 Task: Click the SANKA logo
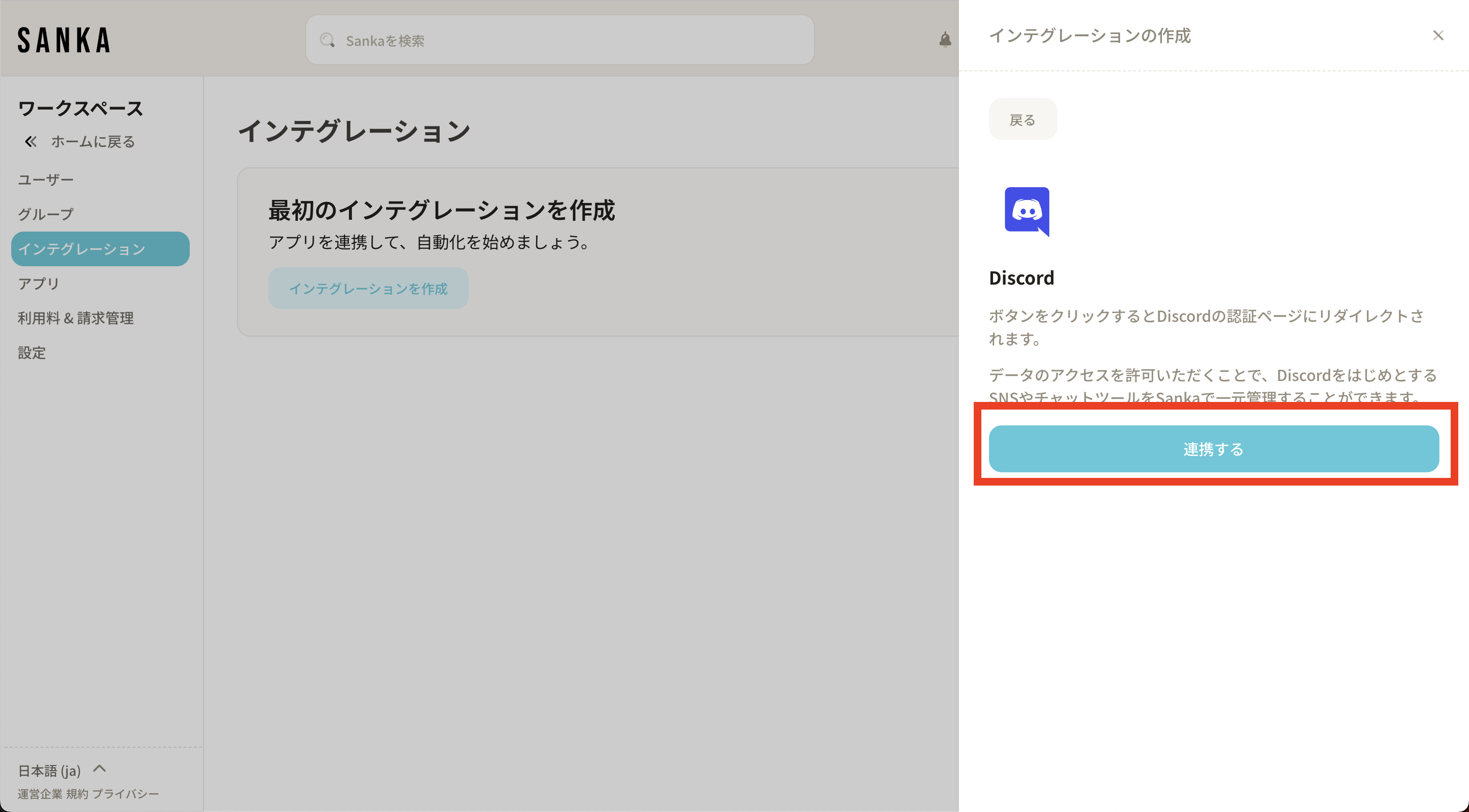click(x=64, y=40)
